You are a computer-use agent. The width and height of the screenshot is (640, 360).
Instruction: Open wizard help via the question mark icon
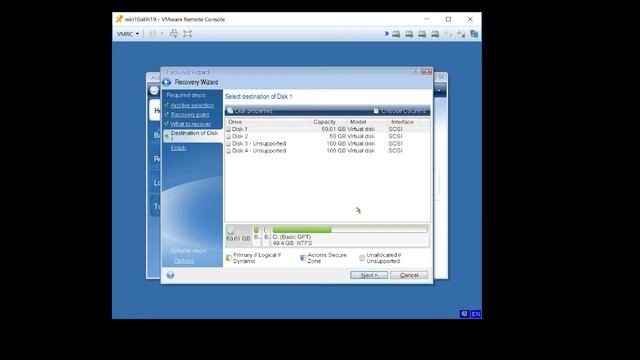coord(170,275)
